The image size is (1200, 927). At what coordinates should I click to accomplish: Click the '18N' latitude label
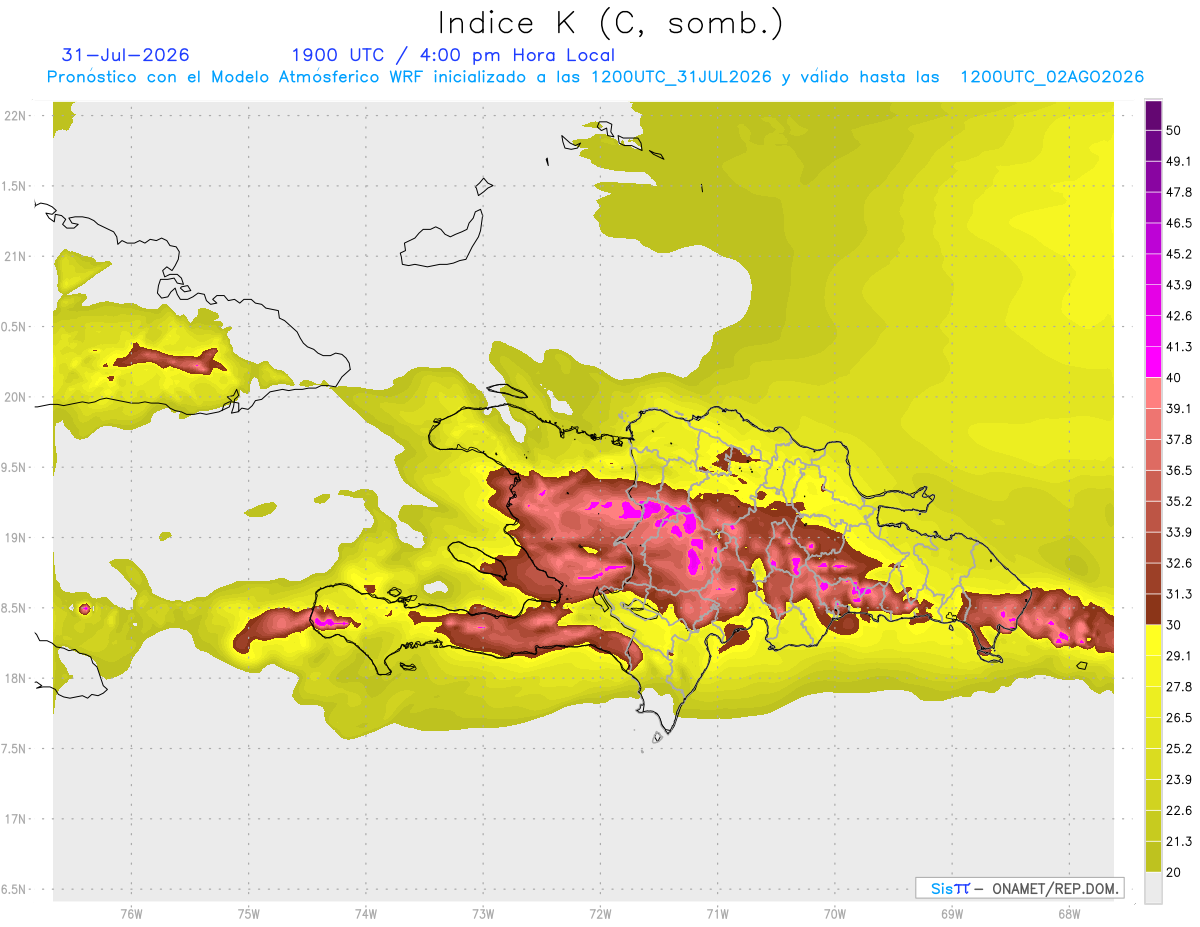point(14,678)
